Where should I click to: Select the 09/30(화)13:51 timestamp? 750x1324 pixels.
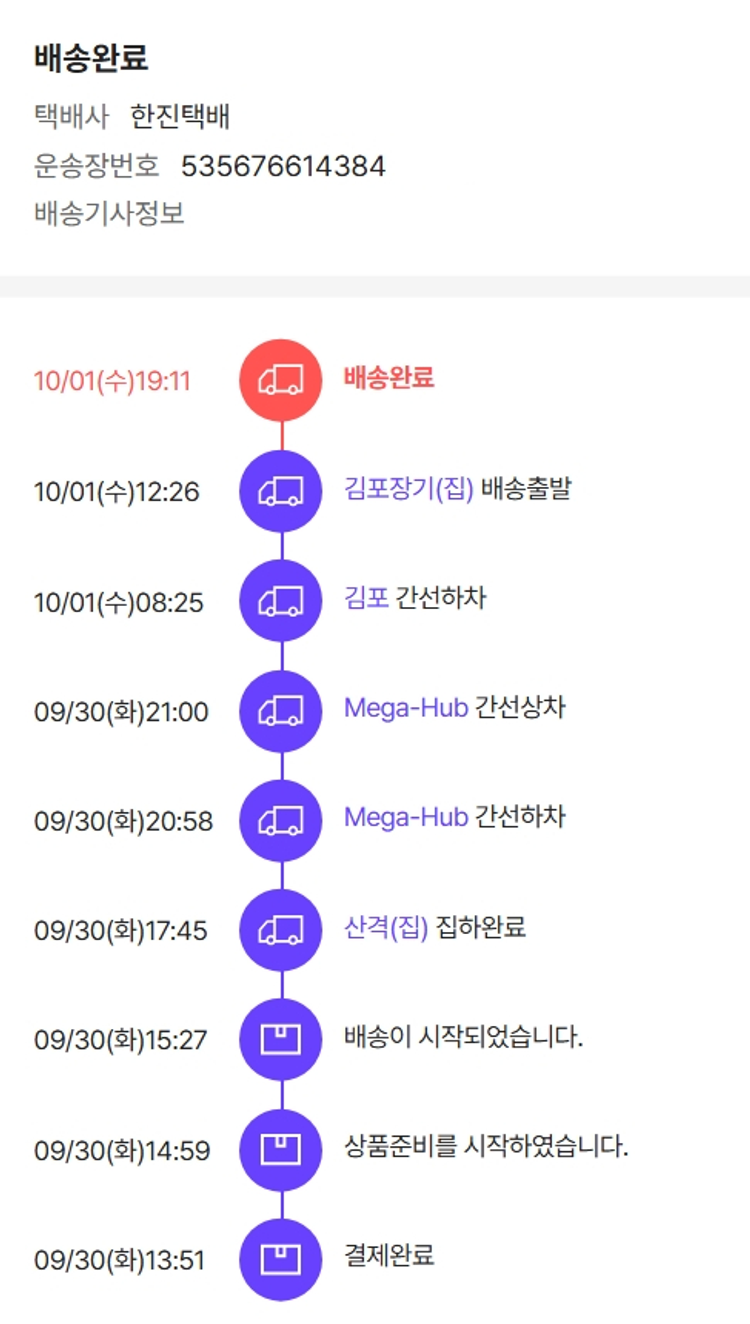(119, 1261)
